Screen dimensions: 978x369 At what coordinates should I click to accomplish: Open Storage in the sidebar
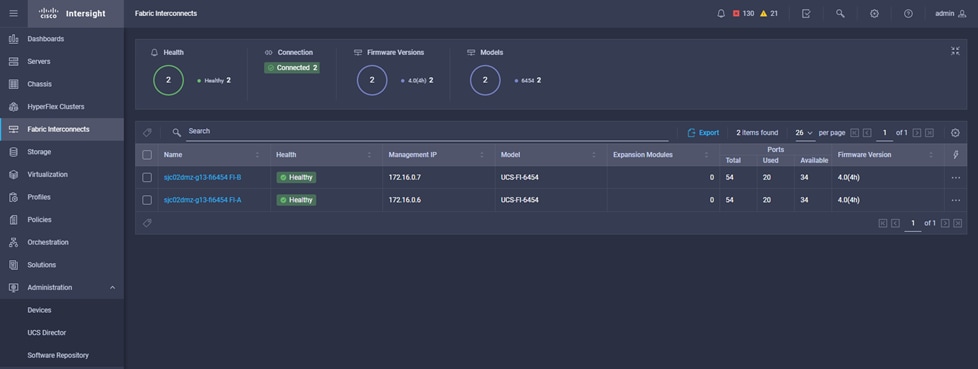point(62,152)
